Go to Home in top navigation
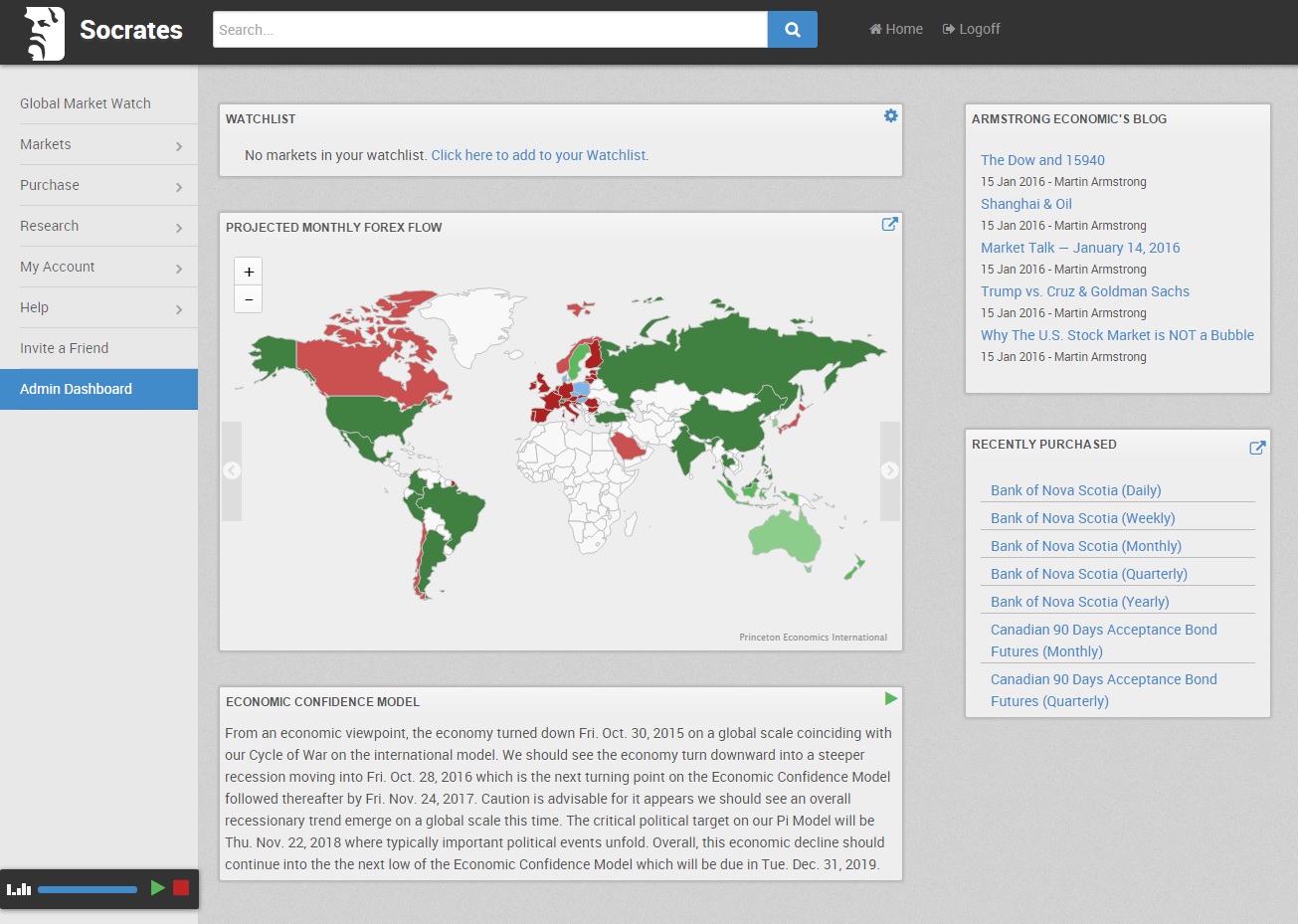The width and height of the screenshot is (1298, 924). pos(896,29)
